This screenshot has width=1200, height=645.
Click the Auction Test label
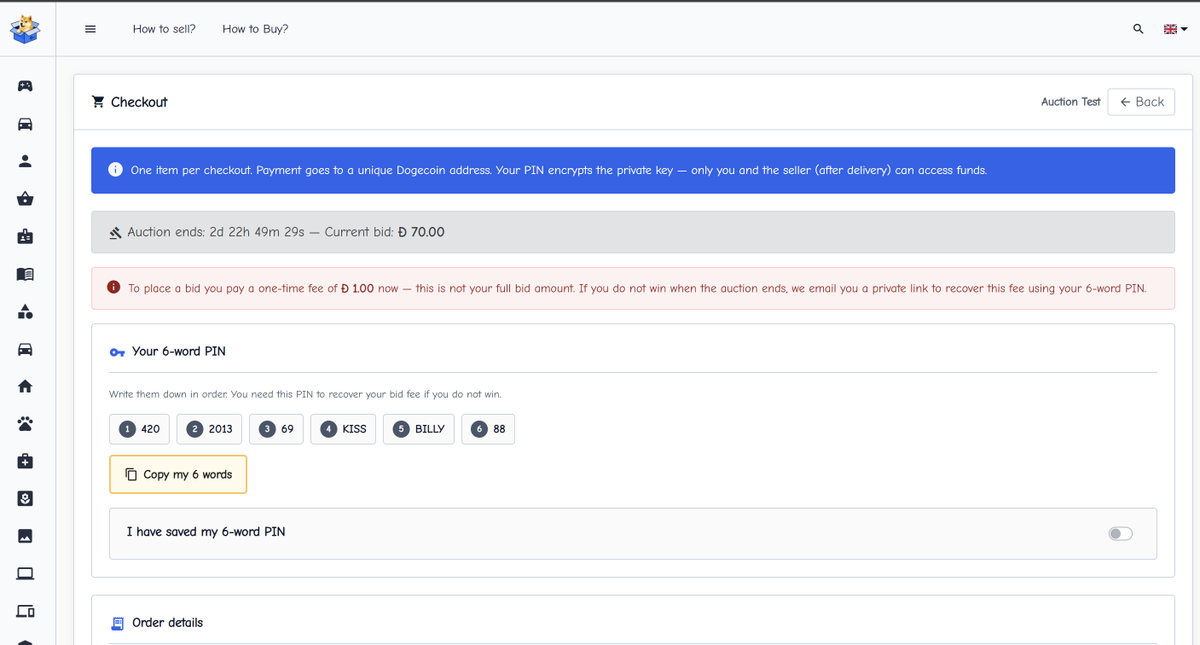click(x=1070, y=102)
